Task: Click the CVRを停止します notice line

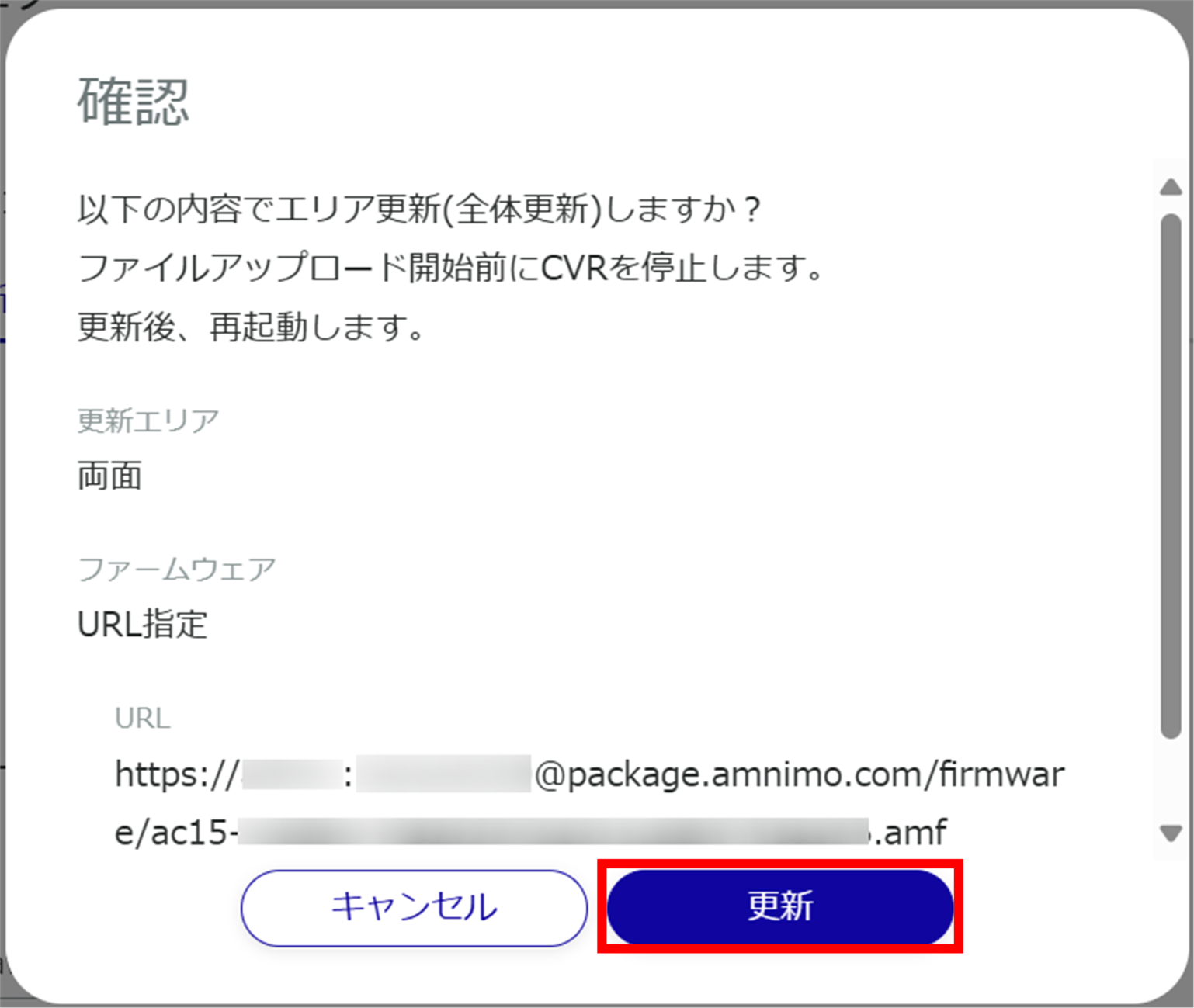Action: pyautogui.click(x=450, y=268)
